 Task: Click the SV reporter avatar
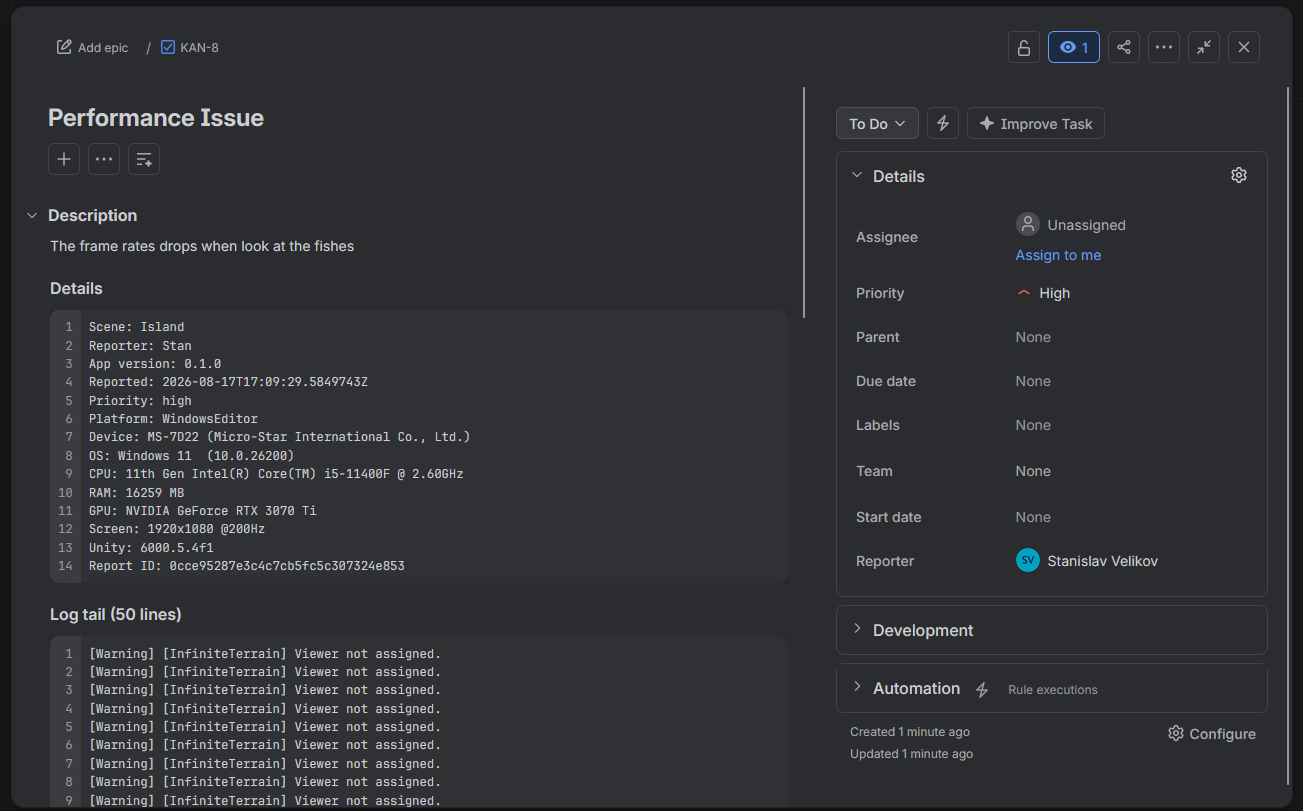[x=1028, y=561]
